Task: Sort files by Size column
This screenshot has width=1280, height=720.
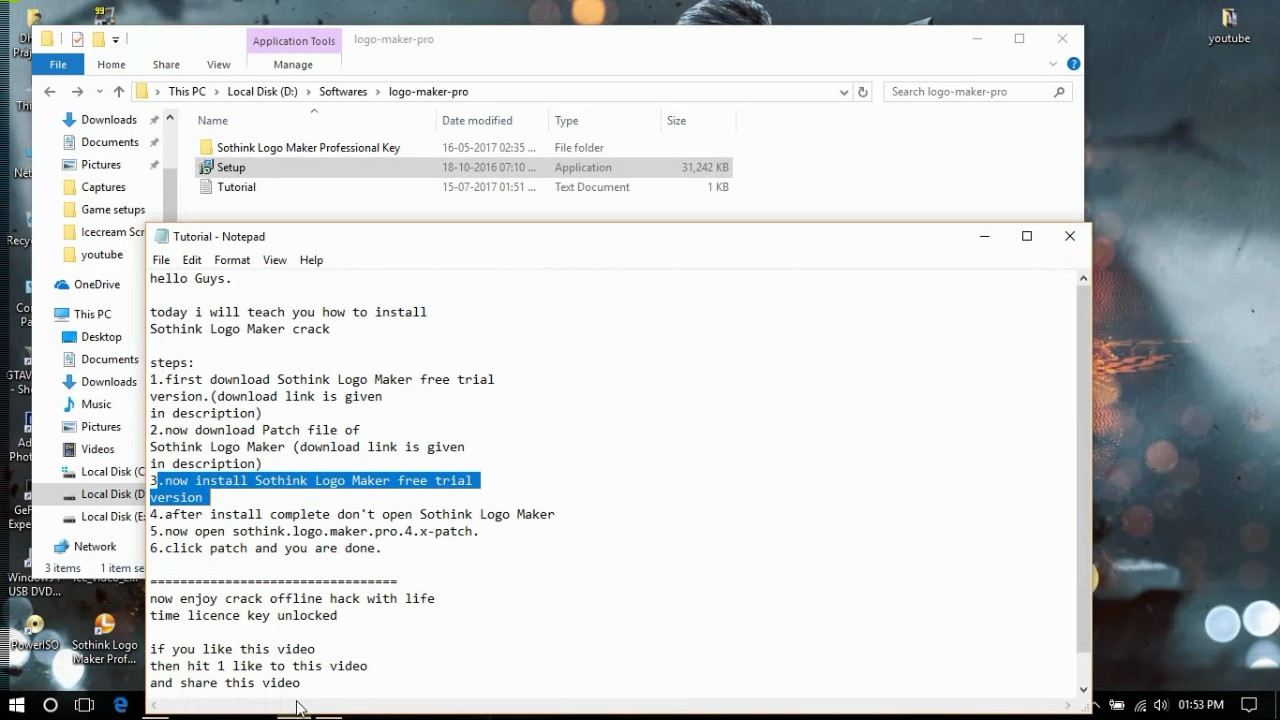Action: point(698,121)
